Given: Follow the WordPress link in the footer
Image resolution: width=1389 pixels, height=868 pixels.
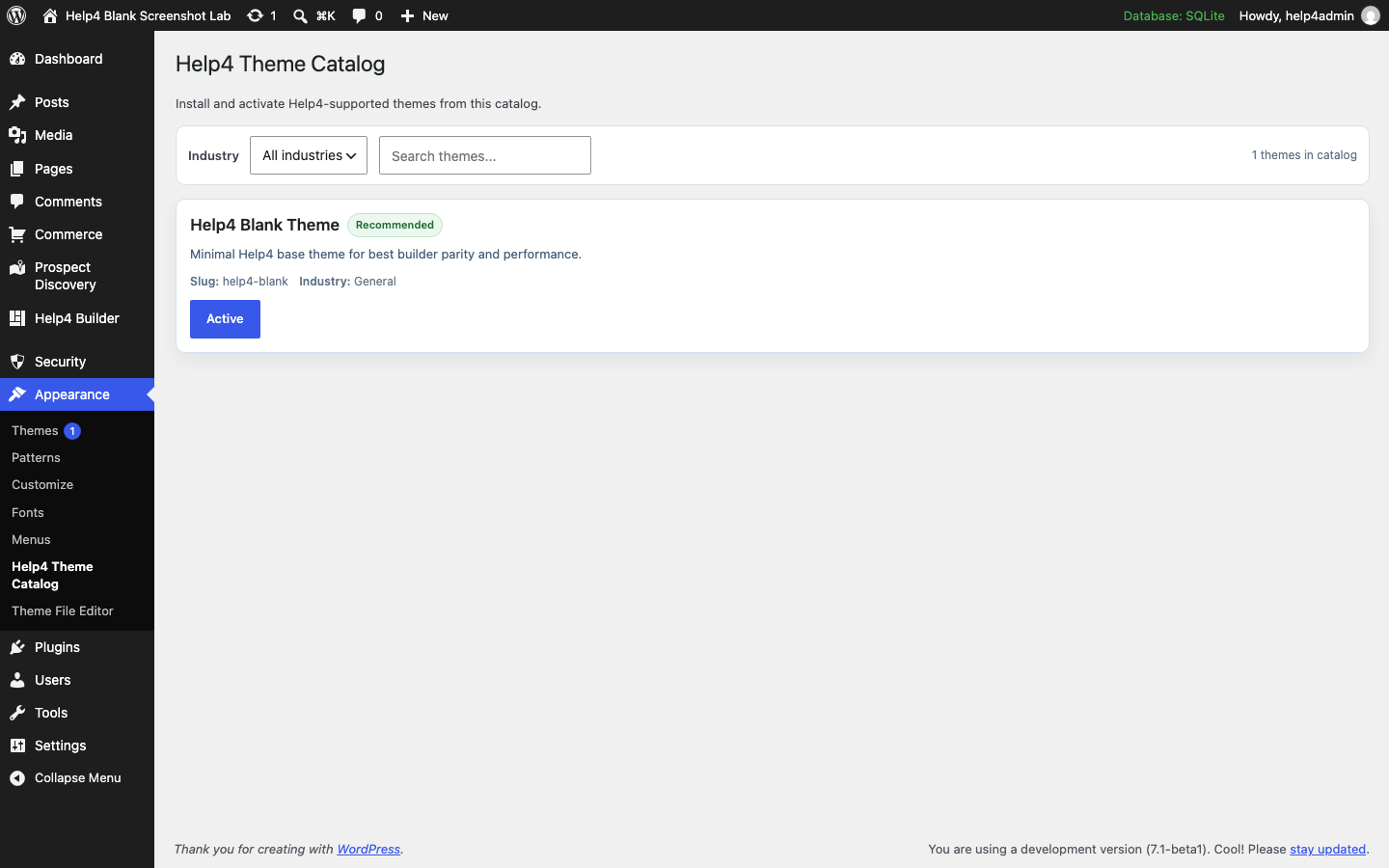Looking at the screenshot, I should click(368, 850).
